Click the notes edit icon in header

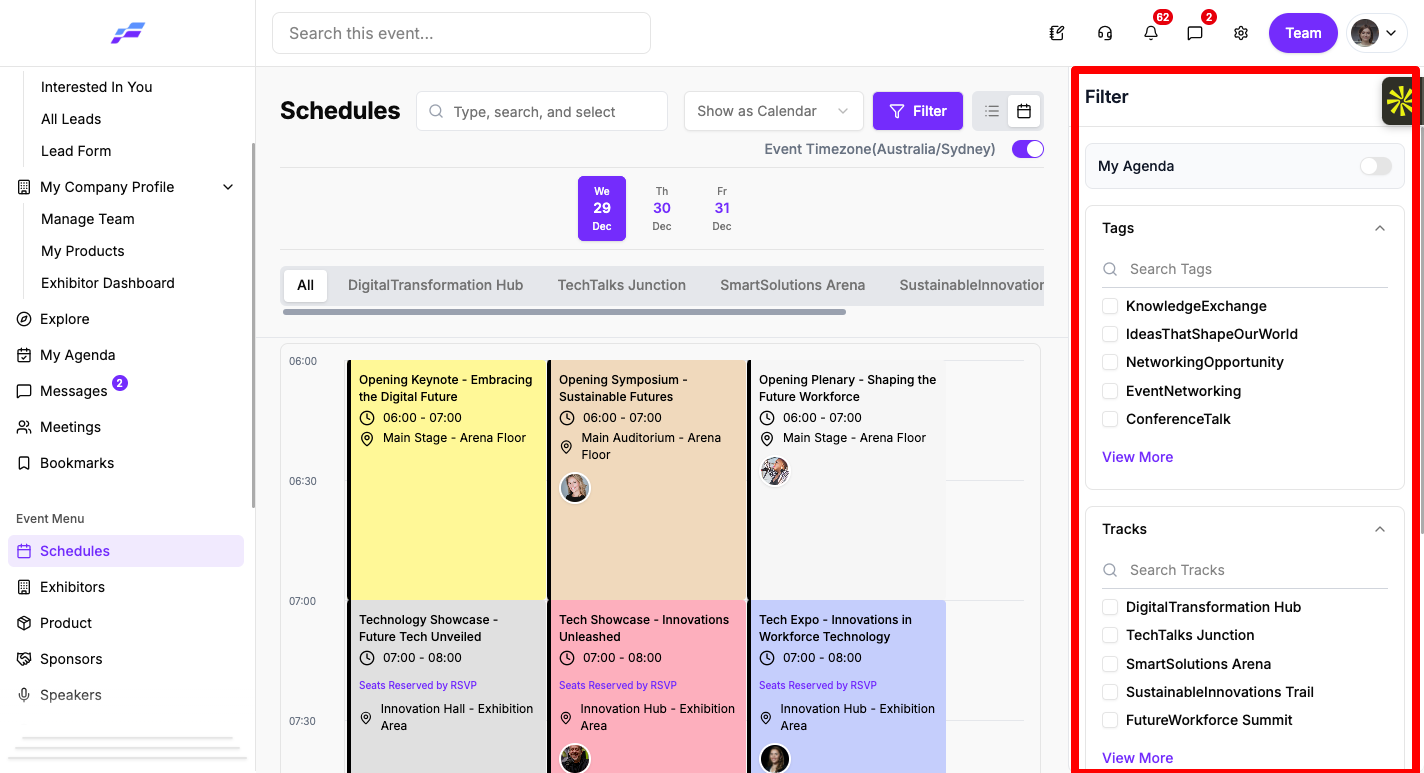[1057, 33]
